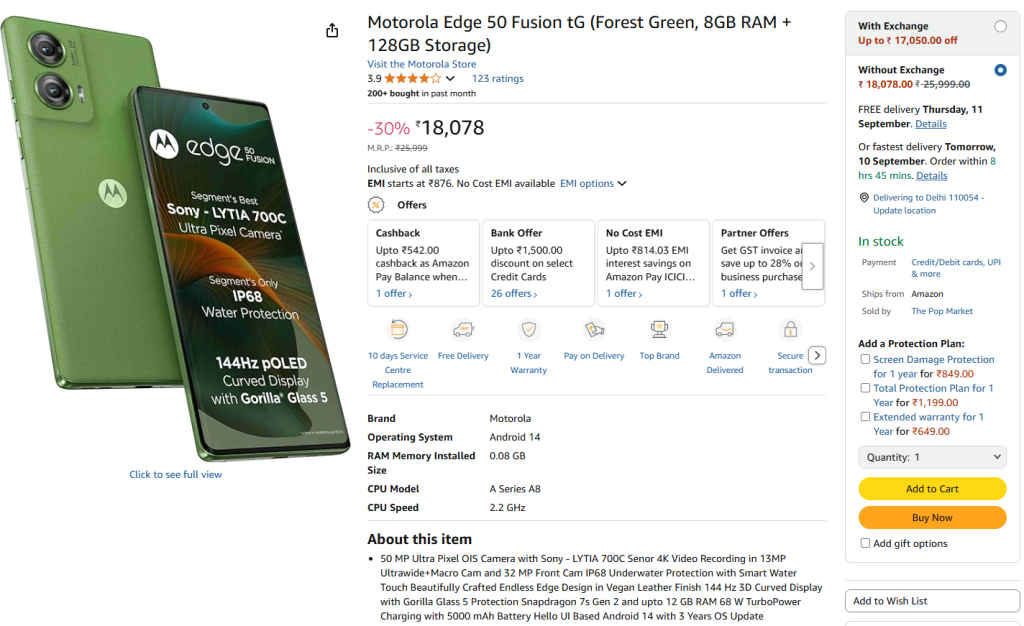Click the Buy Now button
Viewport: 1024px width, 626px height.
(932, 518)
